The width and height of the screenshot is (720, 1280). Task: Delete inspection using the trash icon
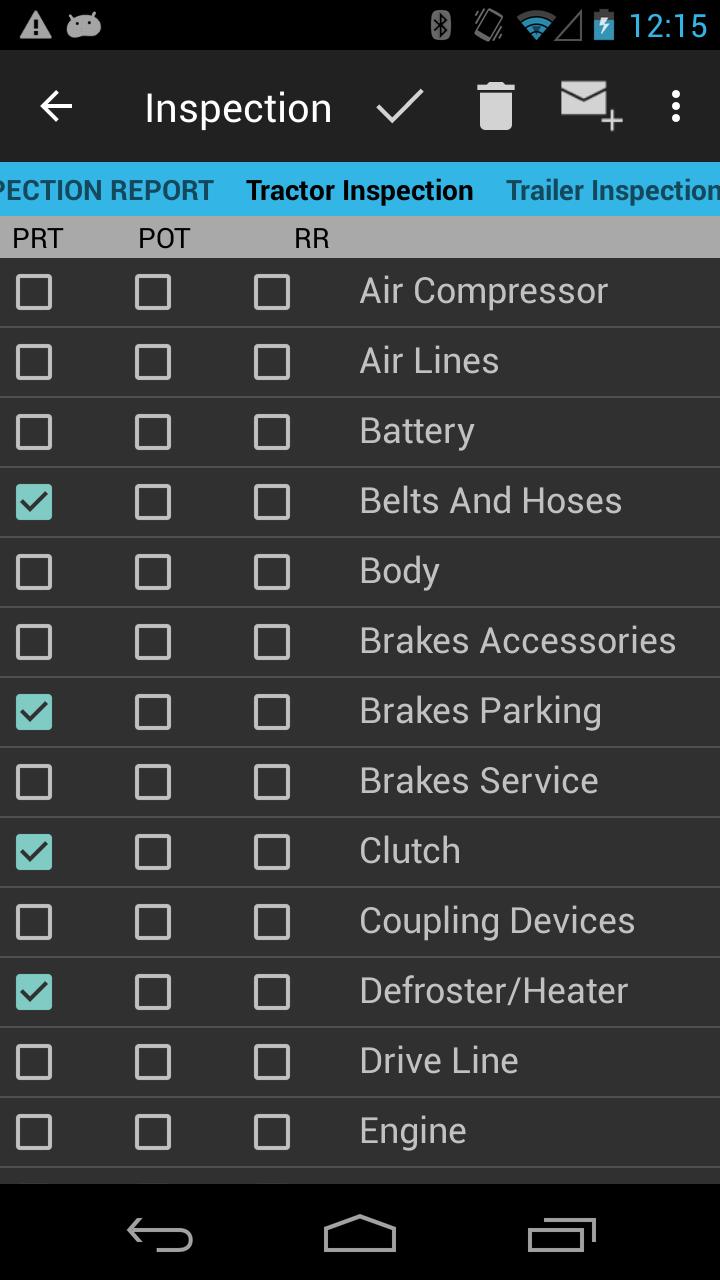495,107
